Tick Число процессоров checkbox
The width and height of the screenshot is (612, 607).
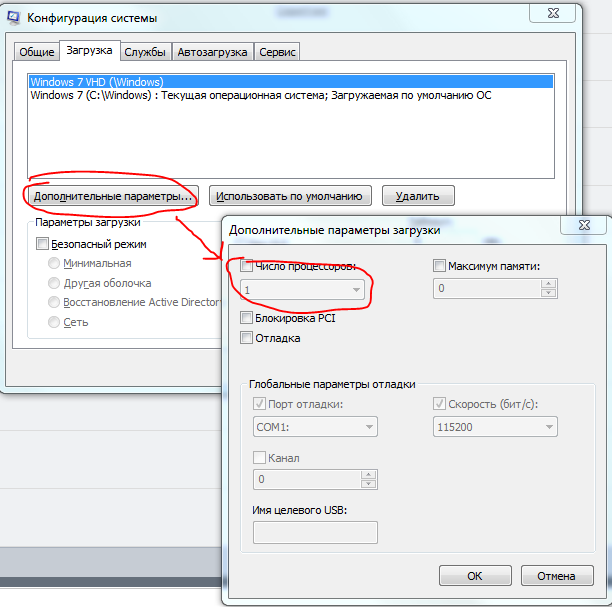click(246, 266)
